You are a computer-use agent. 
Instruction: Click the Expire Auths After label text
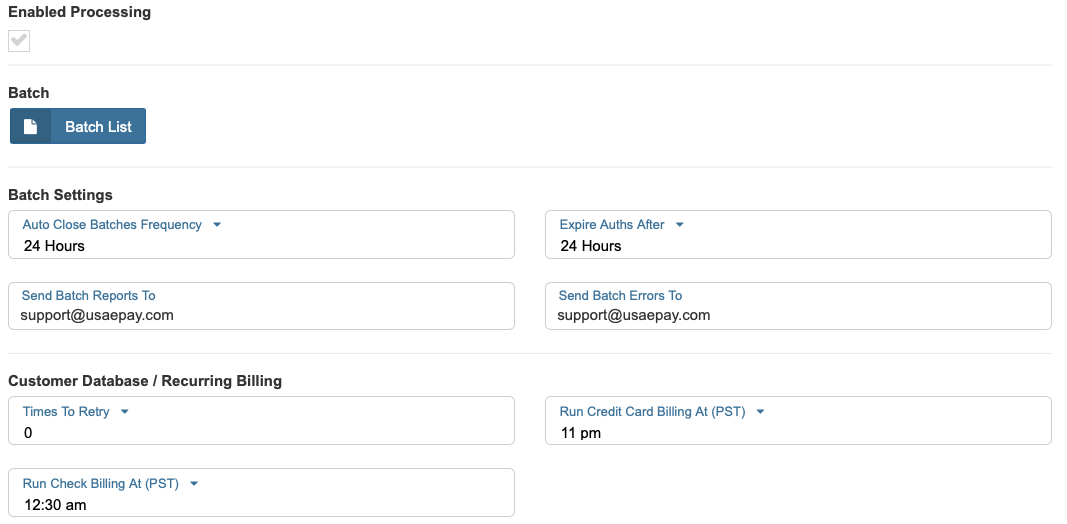point(612,225)
